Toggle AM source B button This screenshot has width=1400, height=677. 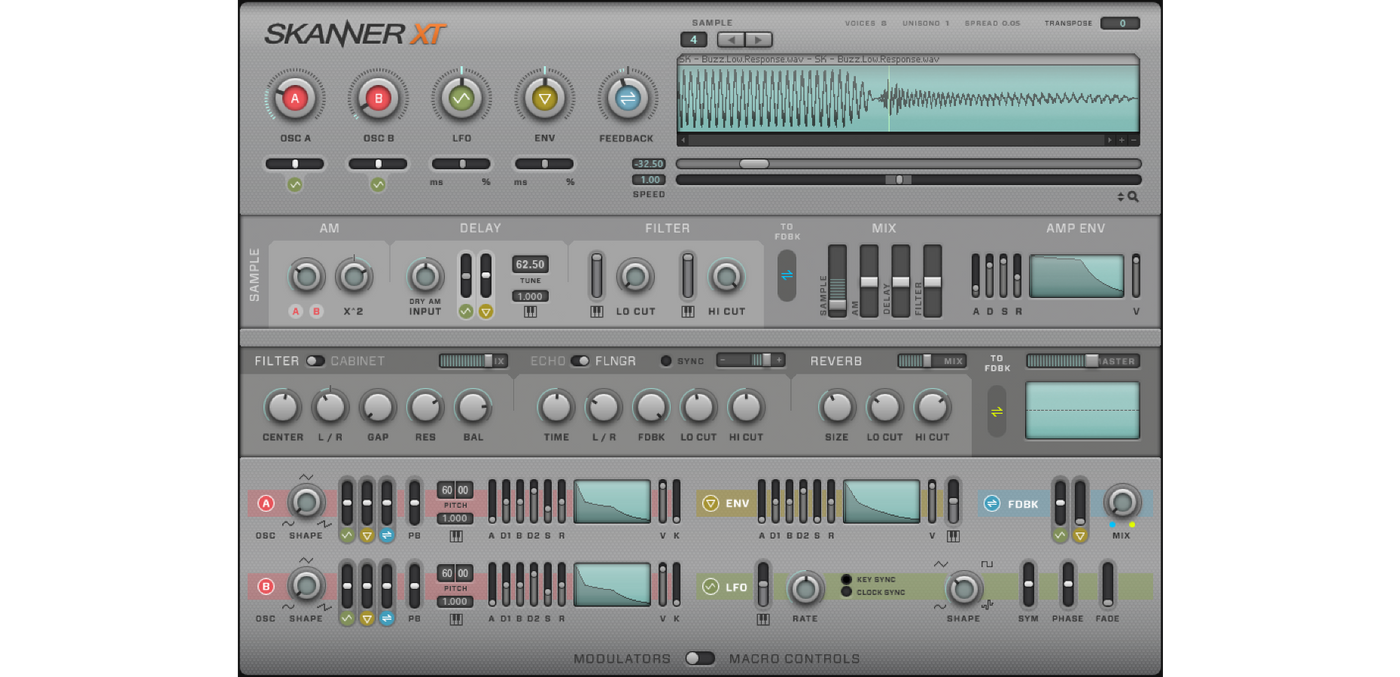[317, 311]
